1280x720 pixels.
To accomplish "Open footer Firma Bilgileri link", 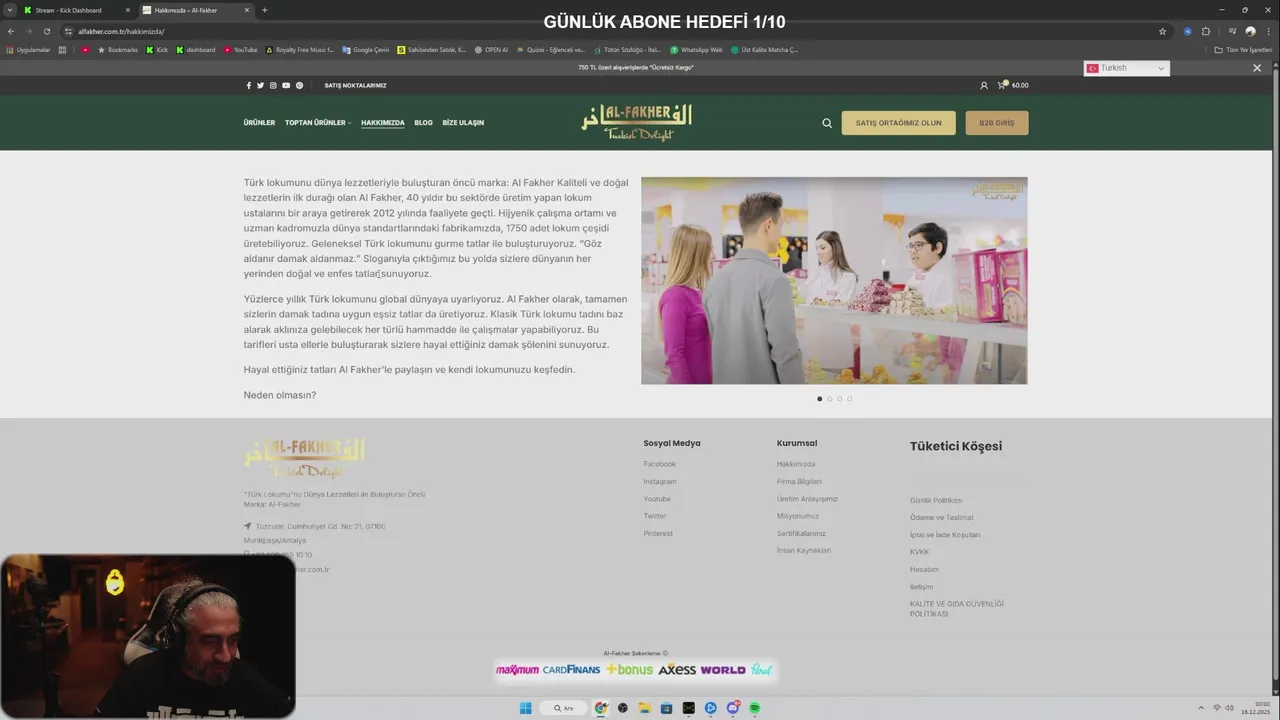I will 799,482.
